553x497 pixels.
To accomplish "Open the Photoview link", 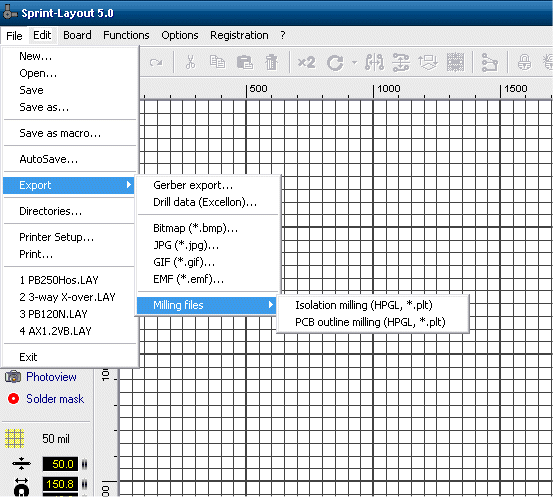I will (x=51, y=377).
